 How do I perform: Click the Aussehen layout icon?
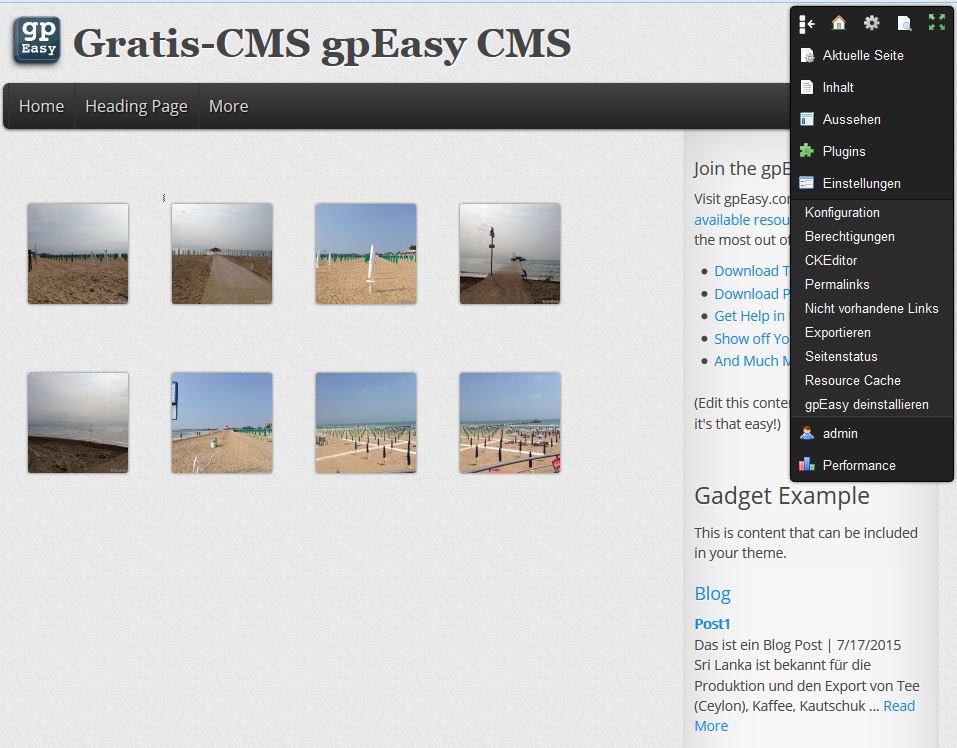coord(807,119)
